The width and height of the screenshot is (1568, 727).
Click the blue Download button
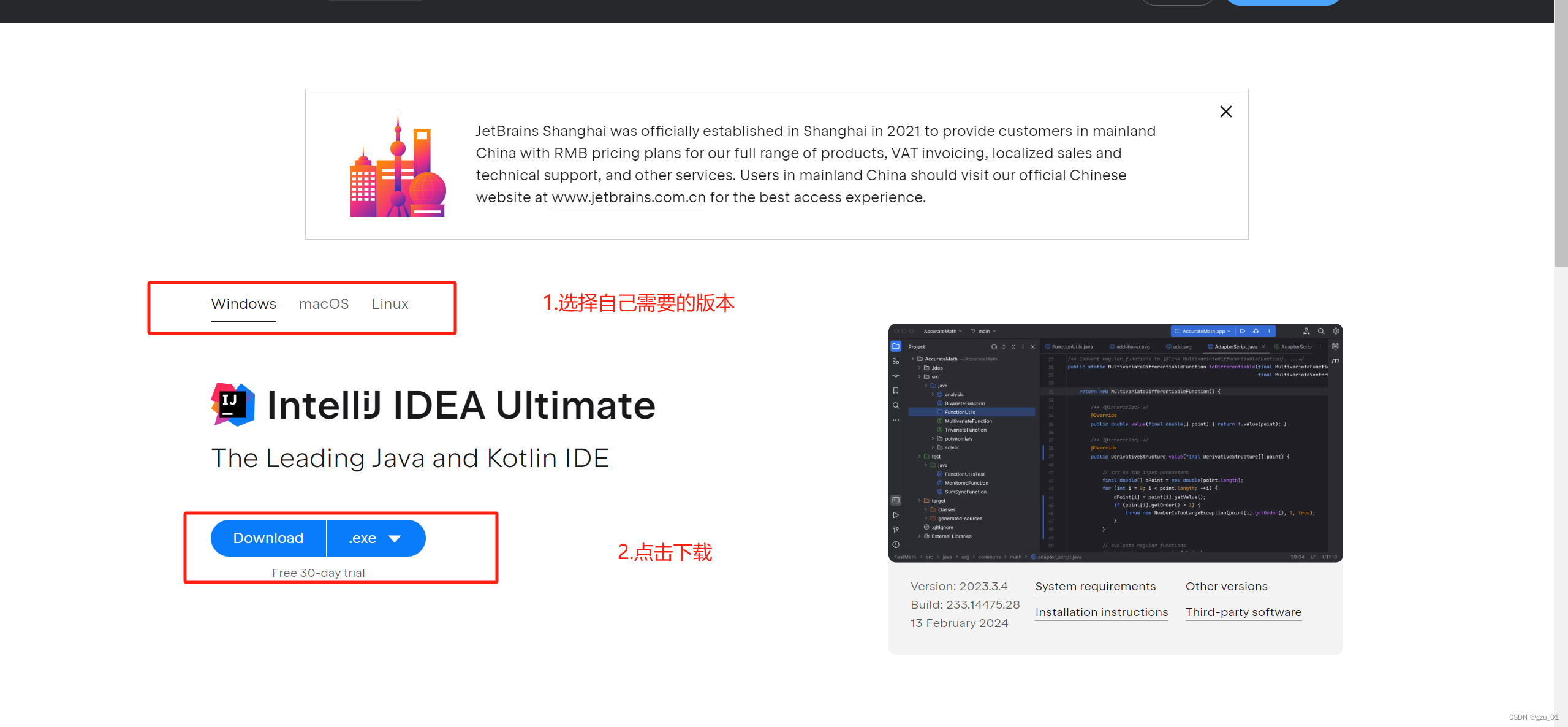(268, 538)
